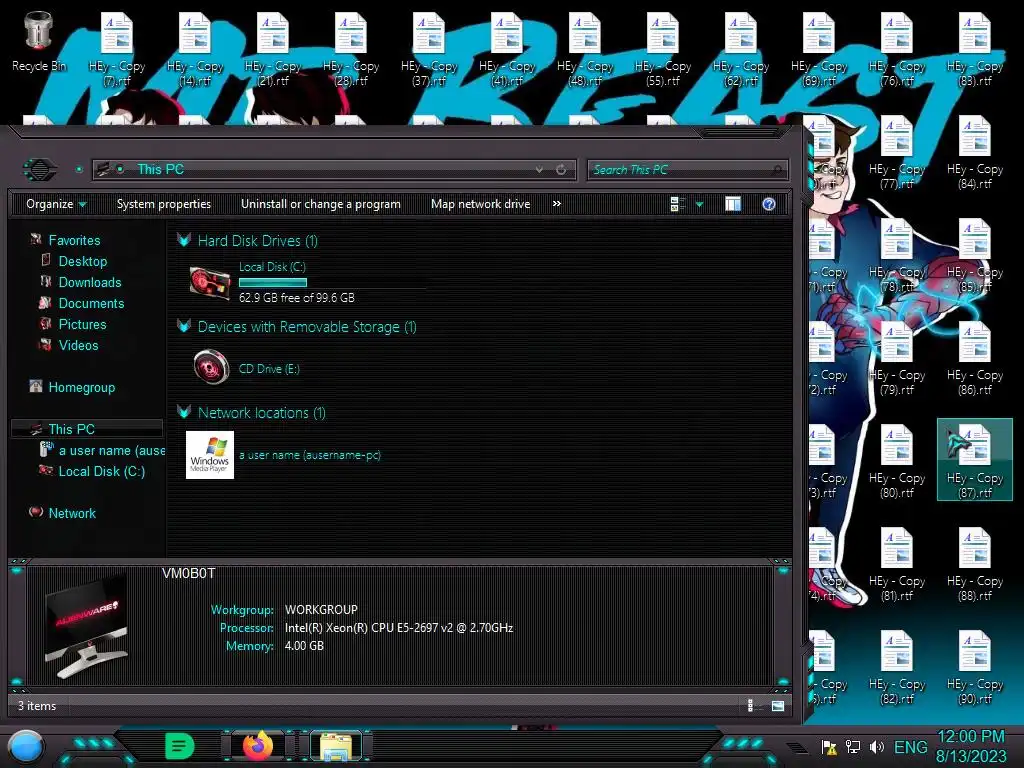Open Downloads in Favorites
The width and height of the screenshot is (1024, 768).
pyautogui.click(x=89, y=282)
